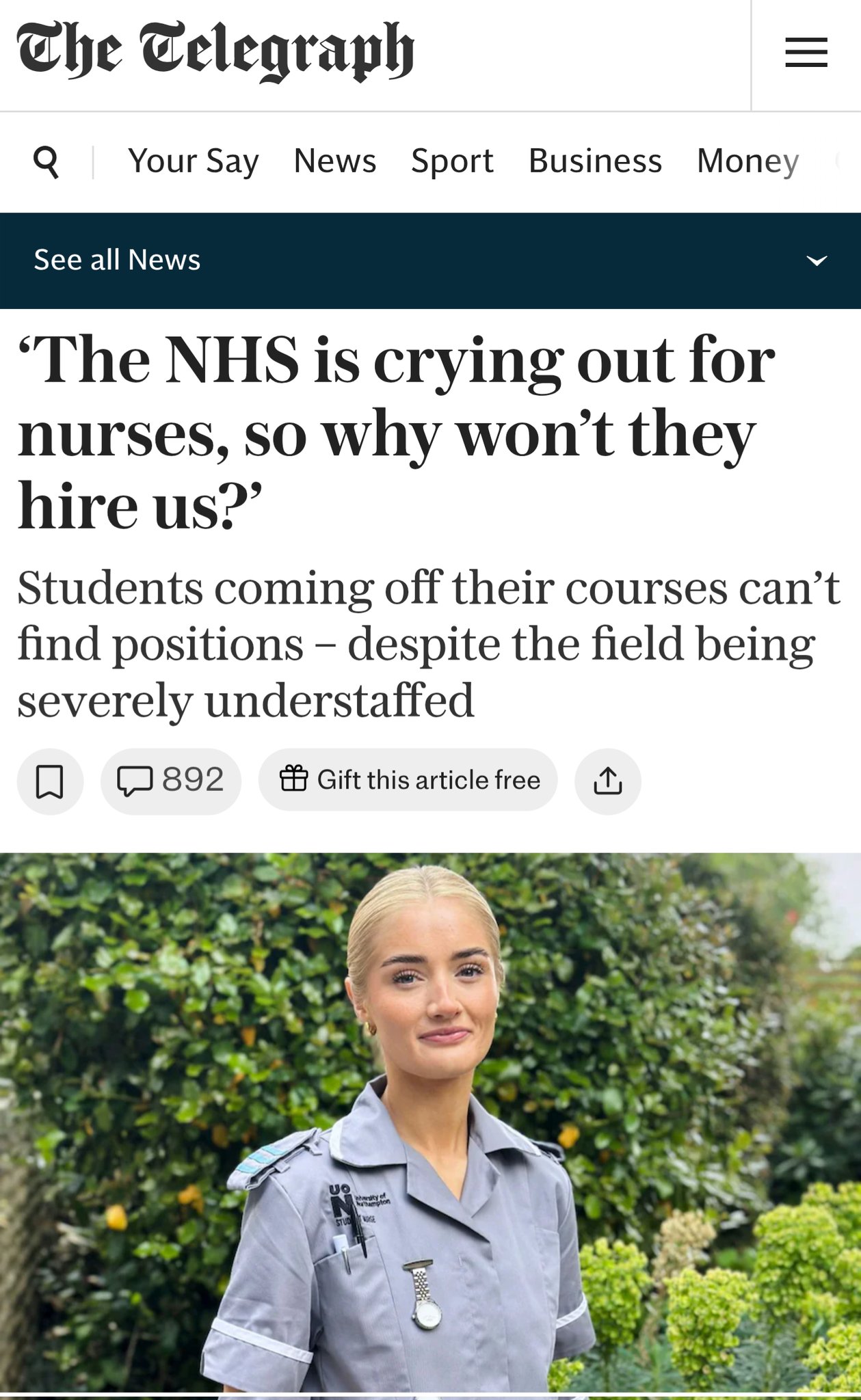Expand the See all News chevron
Screen dimensions: 861x1400
[817, 260]
